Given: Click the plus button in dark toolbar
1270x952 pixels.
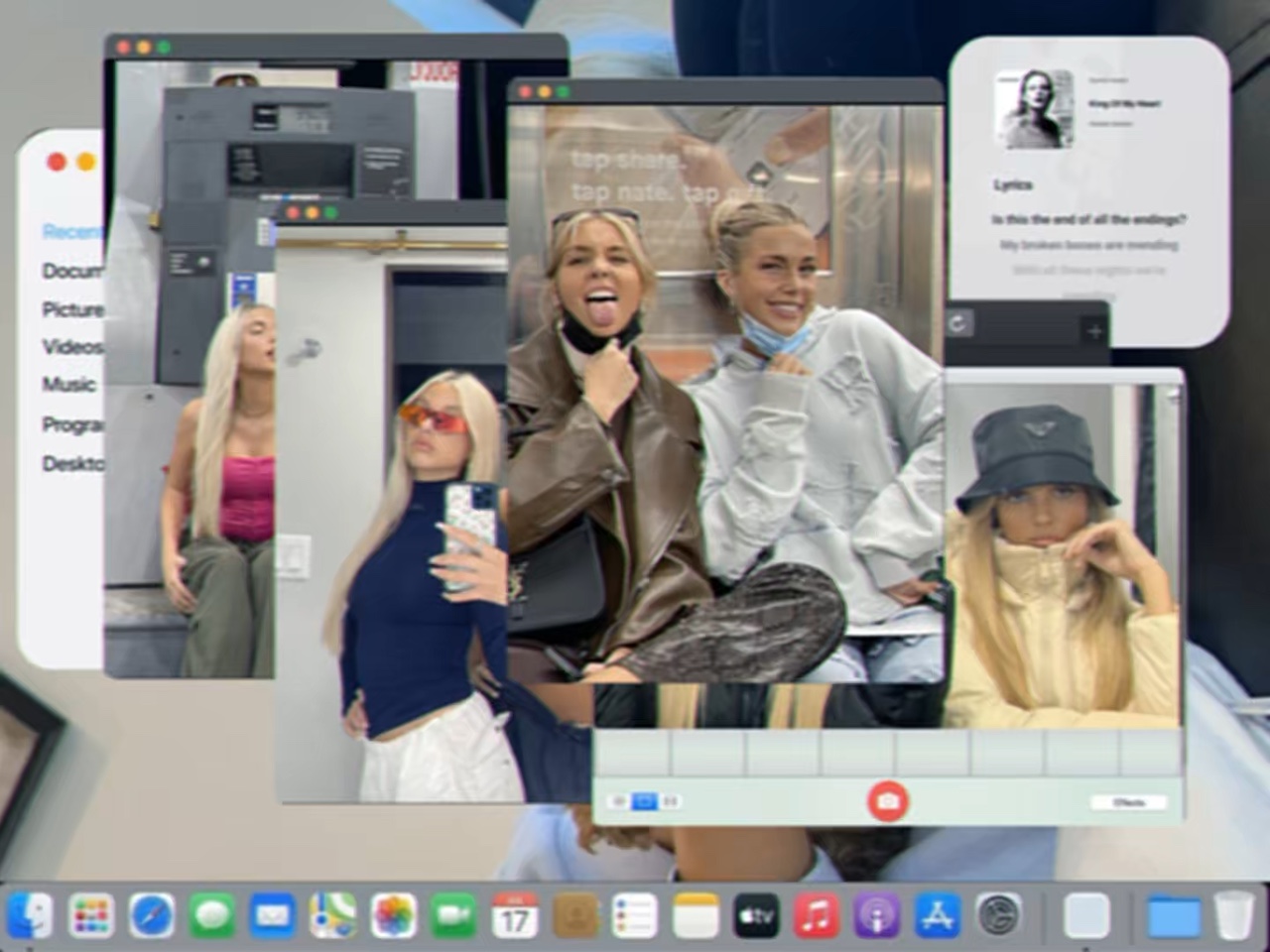Looking at the screenshot, I should [1093, 331].
